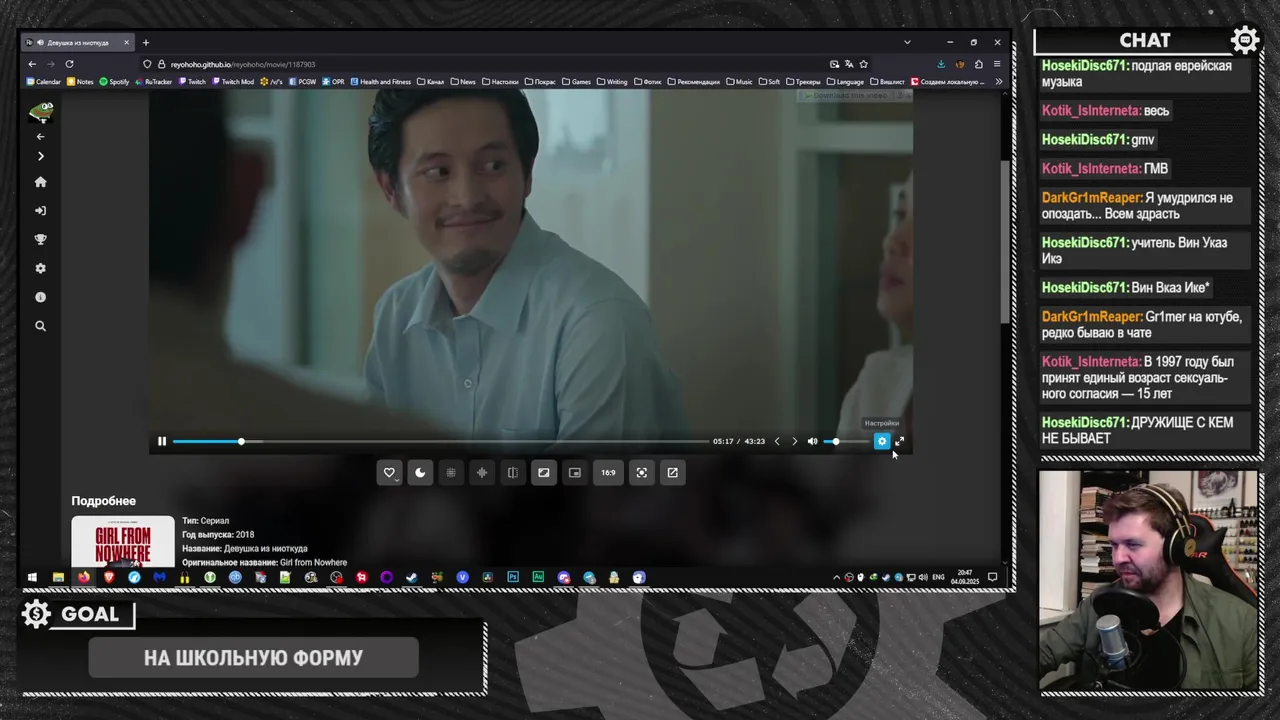Toggle the highlighted fit-to-frame button
This screenshot has height=720, width=1280.
(544, 473)
